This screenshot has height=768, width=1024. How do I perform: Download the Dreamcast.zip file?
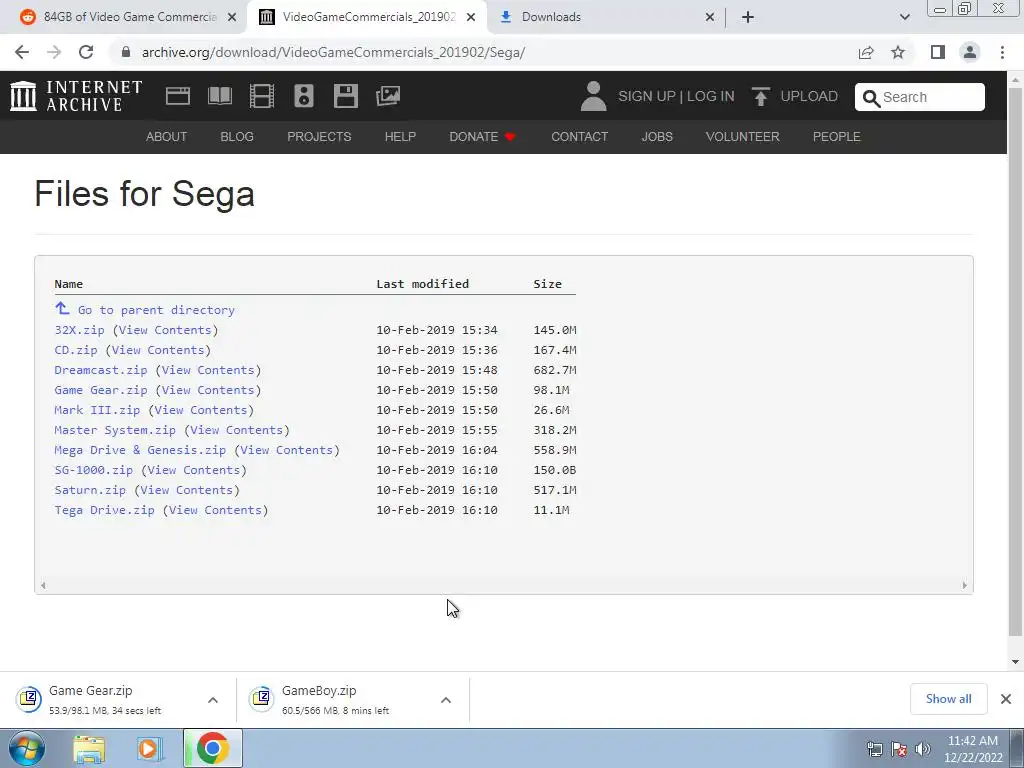(101, 370)
